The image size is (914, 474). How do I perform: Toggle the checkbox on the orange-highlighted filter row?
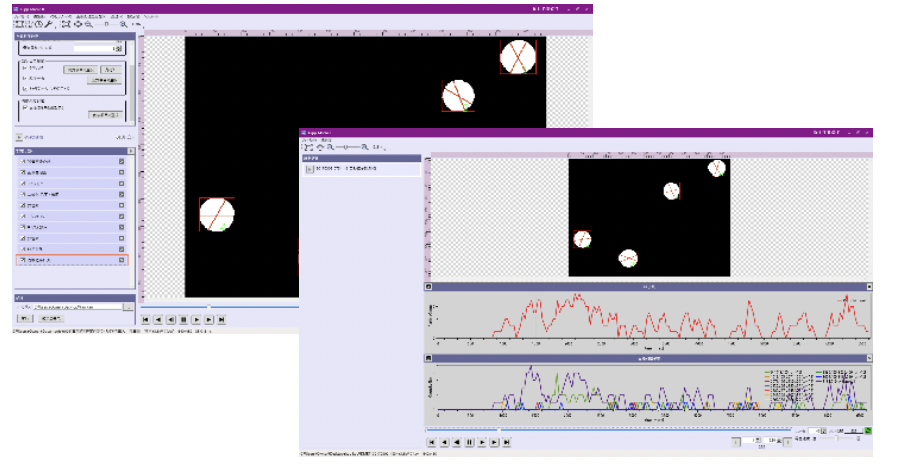coord(22,260)
